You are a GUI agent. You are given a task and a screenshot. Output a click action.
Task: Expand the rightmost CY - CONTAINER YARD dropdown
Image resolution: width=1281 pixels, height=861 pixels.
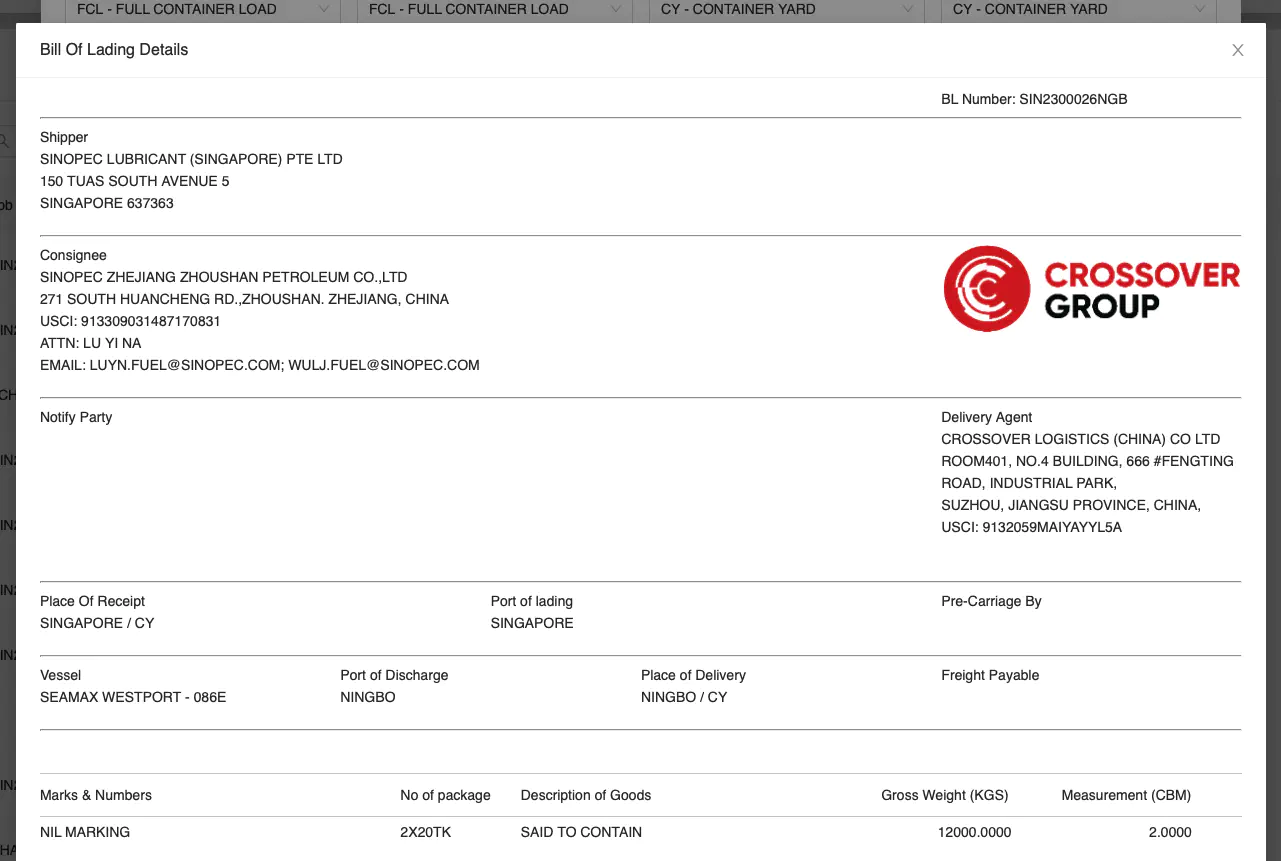pyautogui.click(x=1078, y=9)
